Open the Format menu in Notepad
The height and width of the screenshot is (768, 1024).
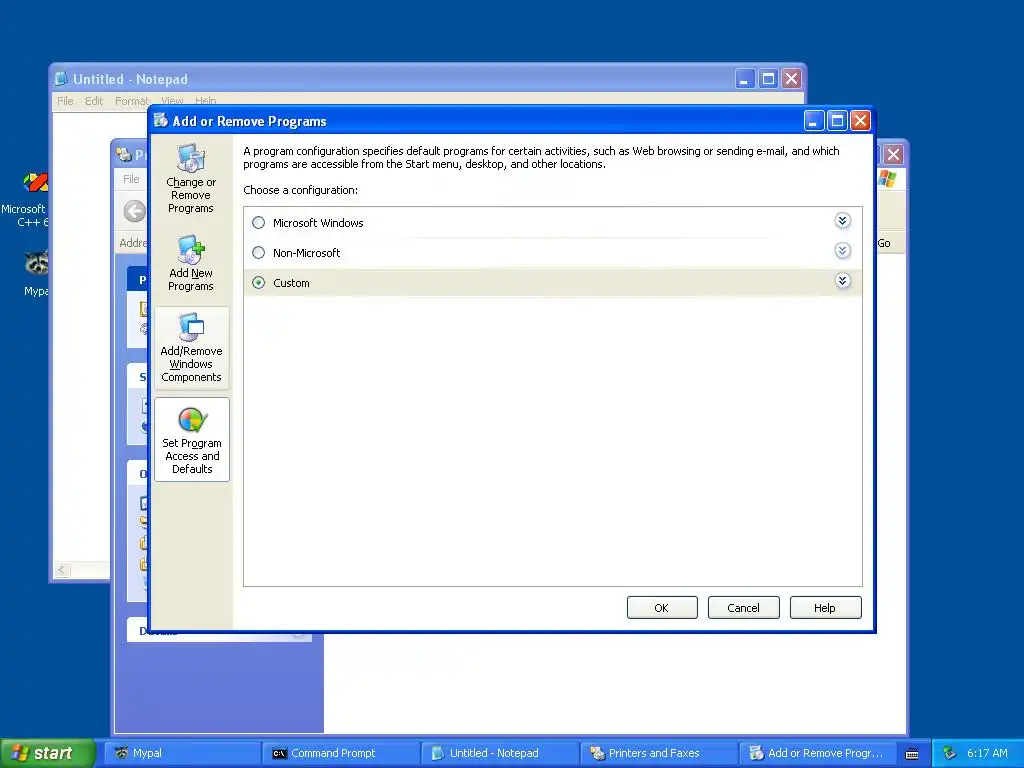click(x=131, y=101)
